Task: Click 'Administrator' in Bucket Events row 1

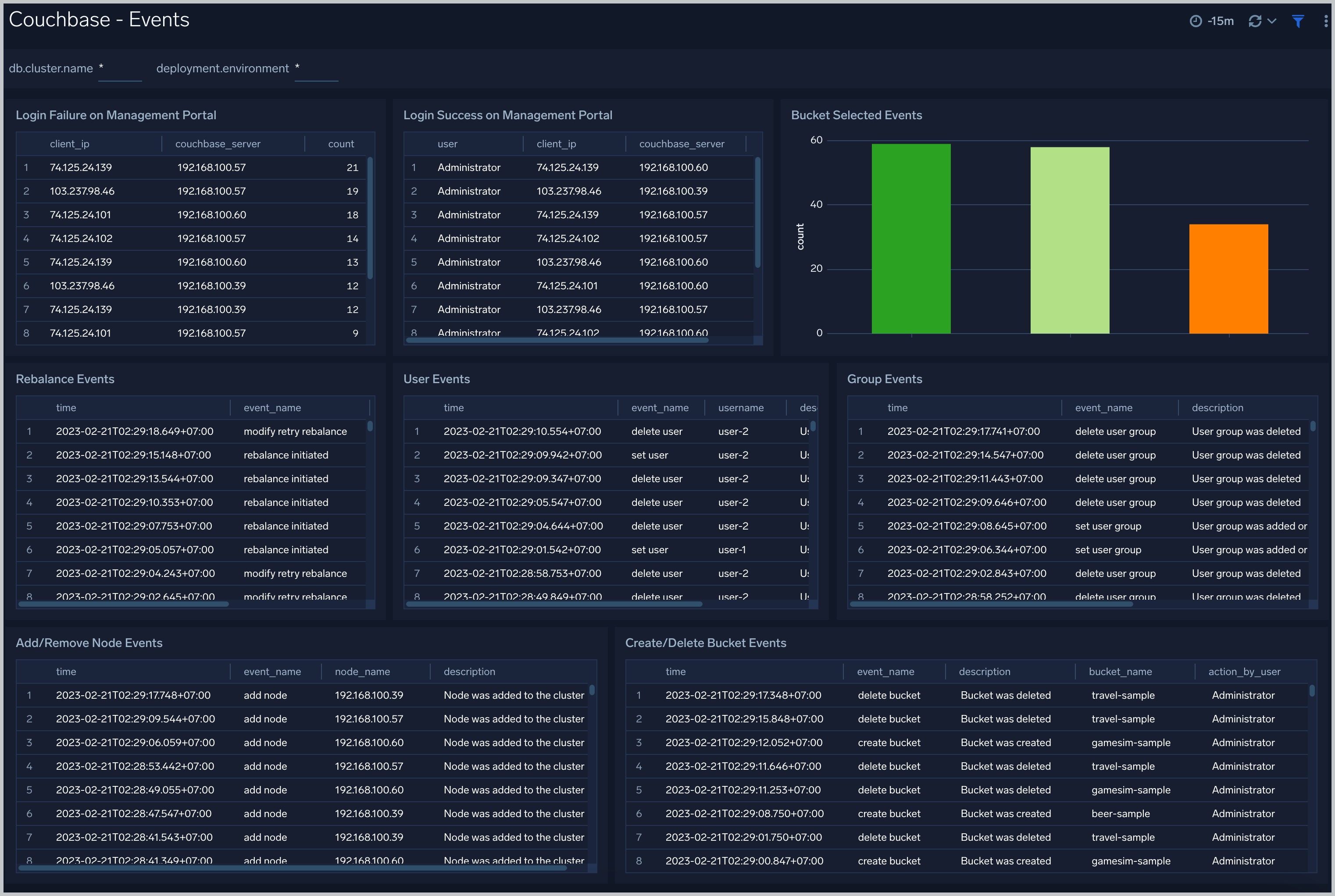Action: (1243, 696)
